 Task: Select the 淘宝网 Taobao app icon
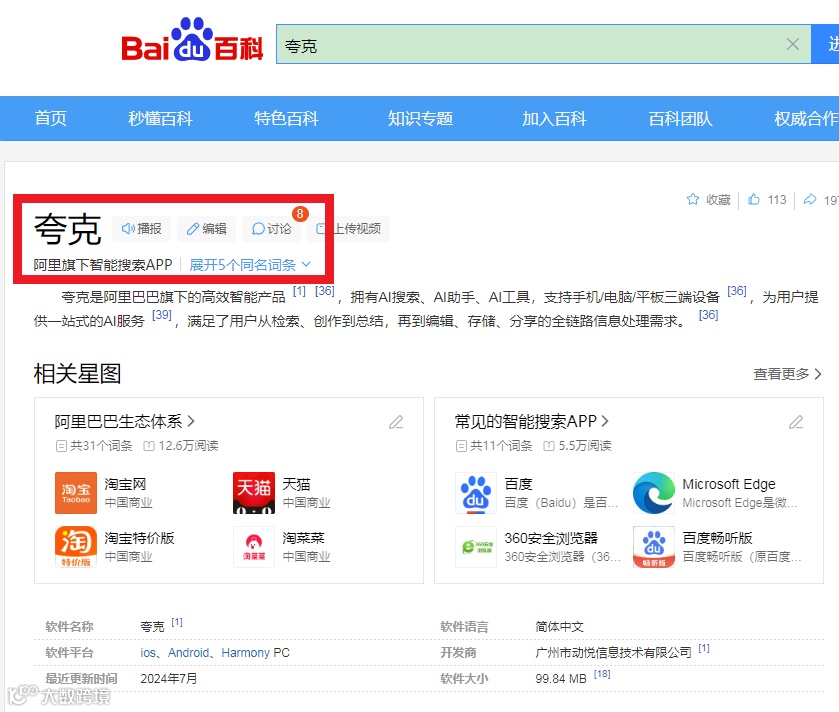pyautogui.click(x=76, y=493)
